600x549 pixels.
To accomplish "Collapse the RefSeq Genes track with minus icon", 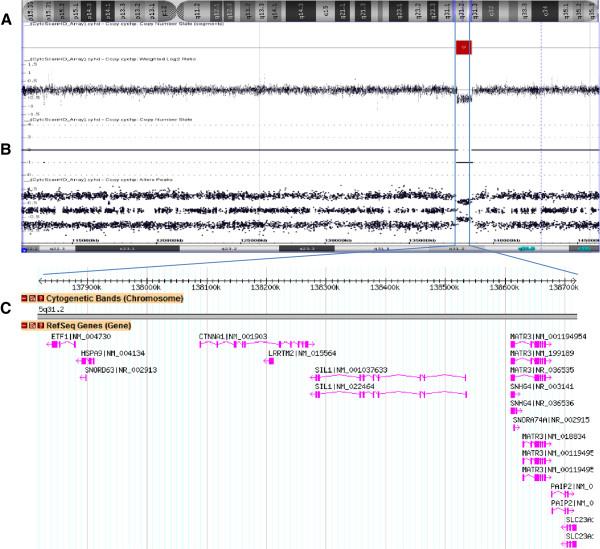I will pyautogui.click(x=24, y=326).
